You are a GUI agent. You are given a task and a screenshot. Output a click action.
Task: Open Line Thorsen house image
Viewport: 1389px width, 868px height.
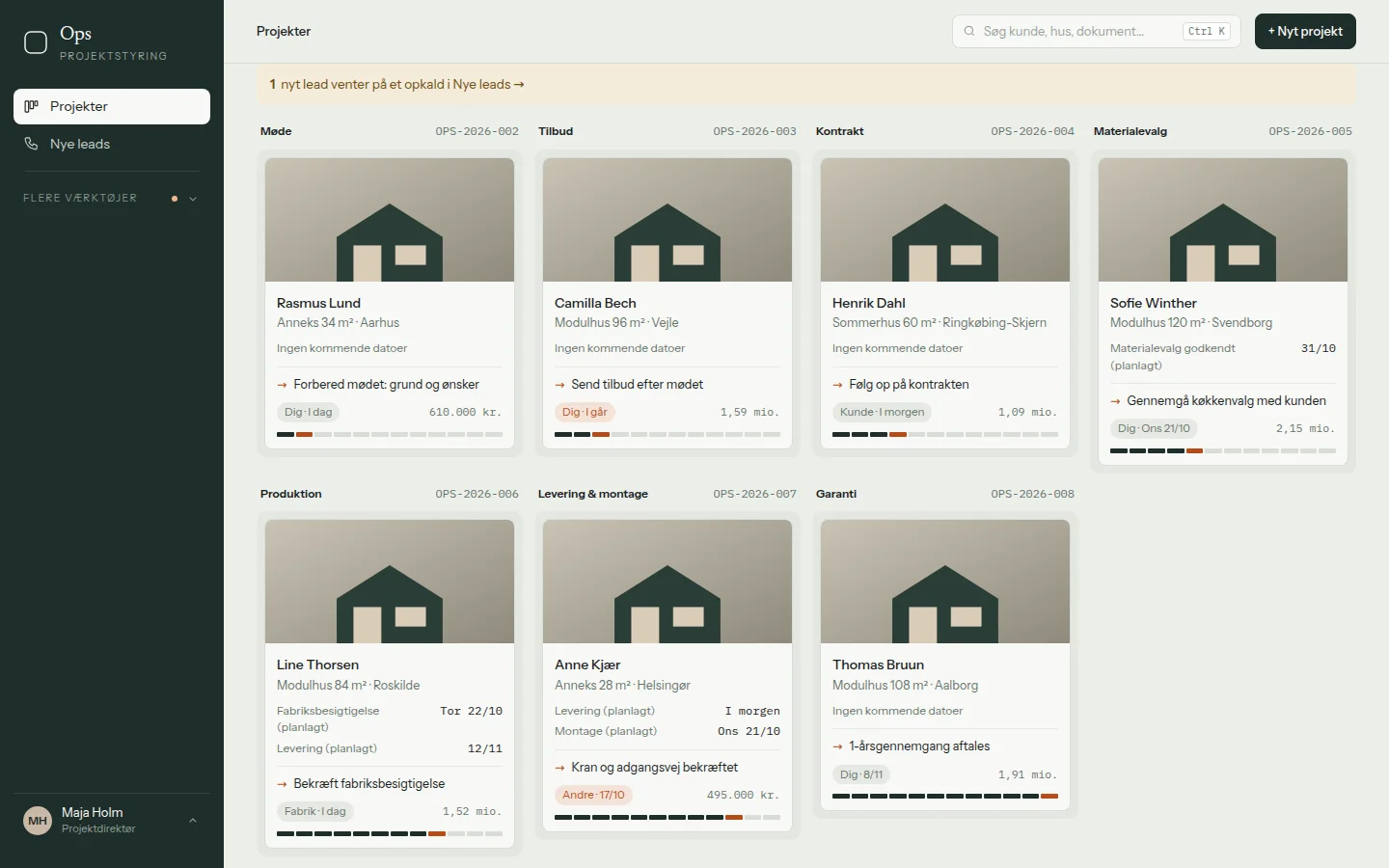tap(390, 582)
